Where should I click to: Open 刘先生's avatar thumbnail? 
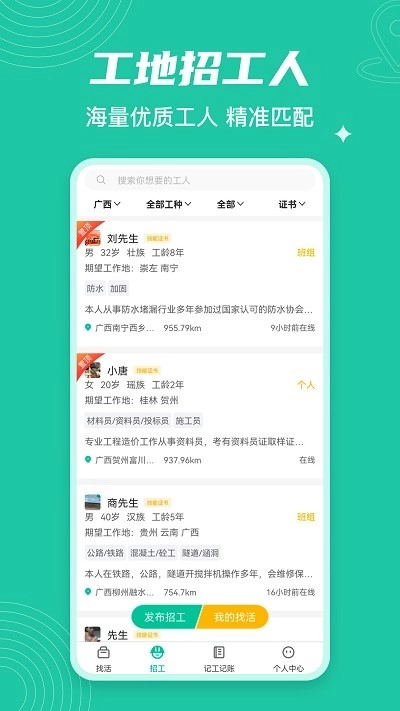pos(93,238)
